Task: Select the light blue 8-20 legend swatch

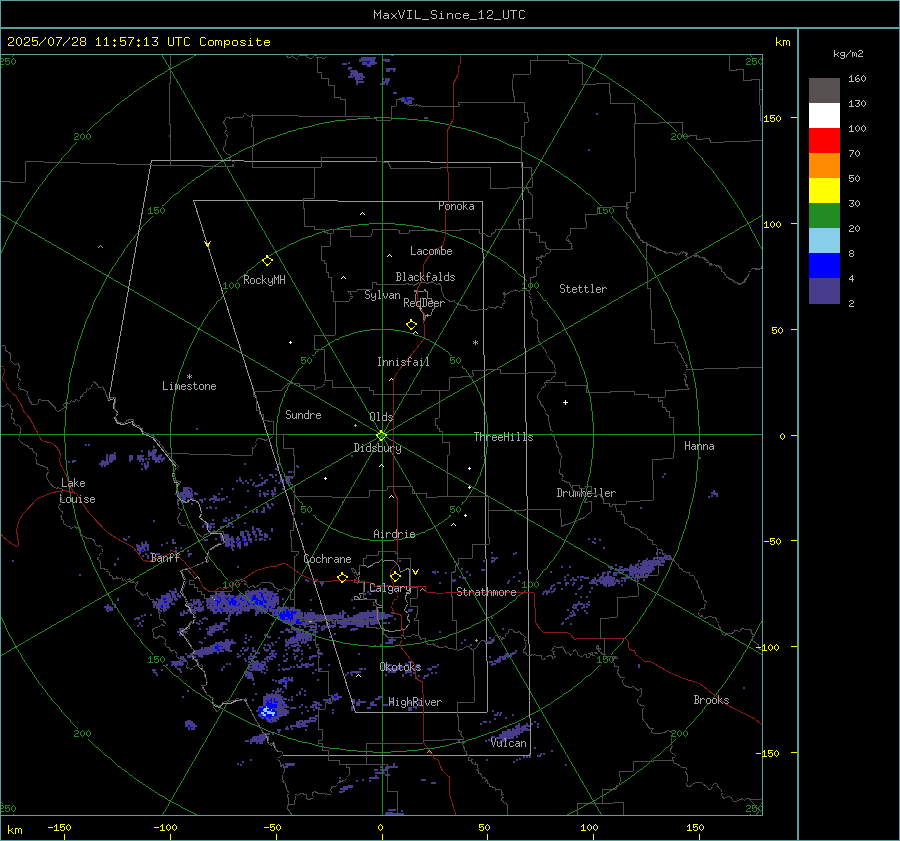Action: [824, 241]
